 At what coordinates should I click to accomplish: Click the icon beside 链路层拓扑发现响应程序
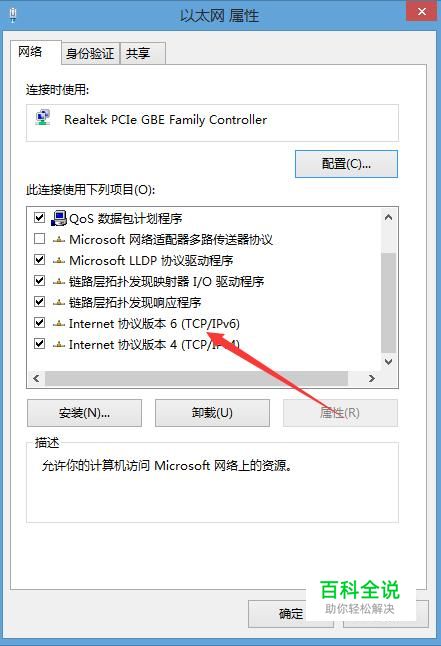[x=59, y=302]
